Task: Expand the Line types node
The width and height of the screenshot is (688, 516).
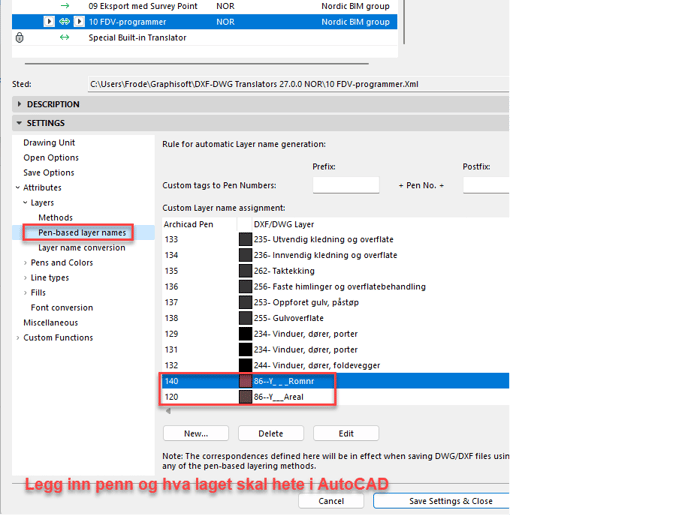Action: 25,277
